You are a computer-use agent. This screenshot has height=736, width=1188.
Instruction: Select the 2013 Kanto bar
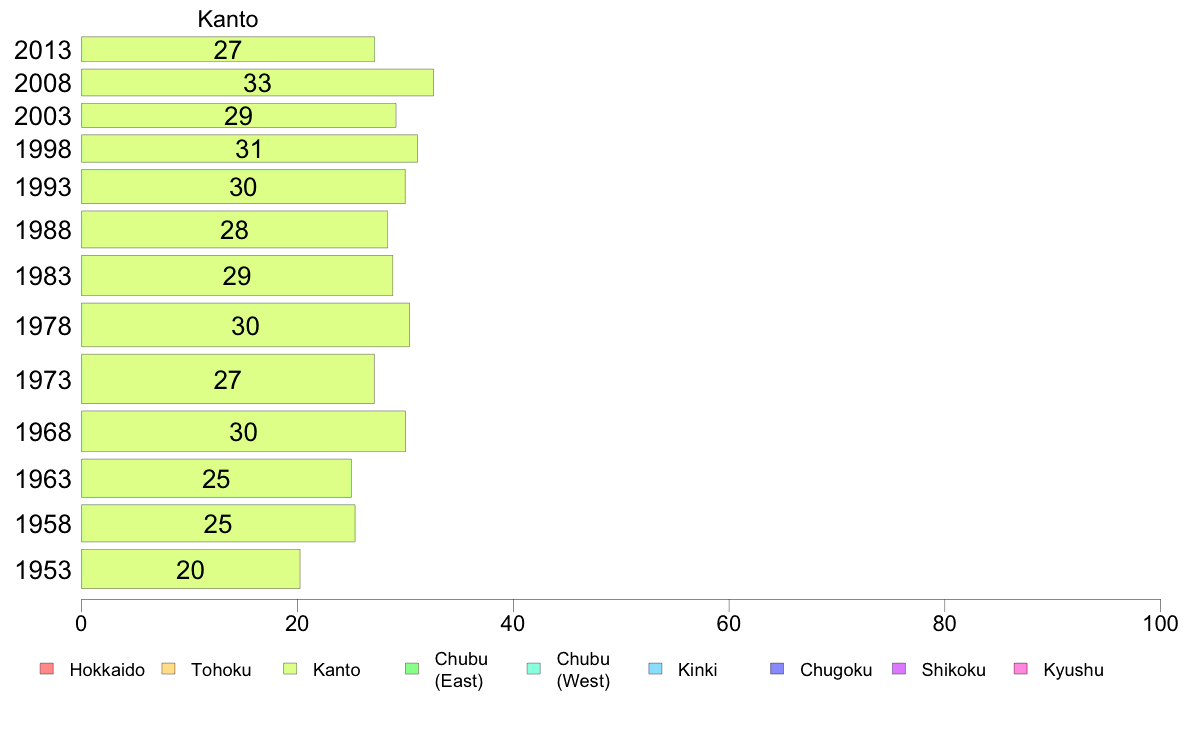click(x=228, y=49)
